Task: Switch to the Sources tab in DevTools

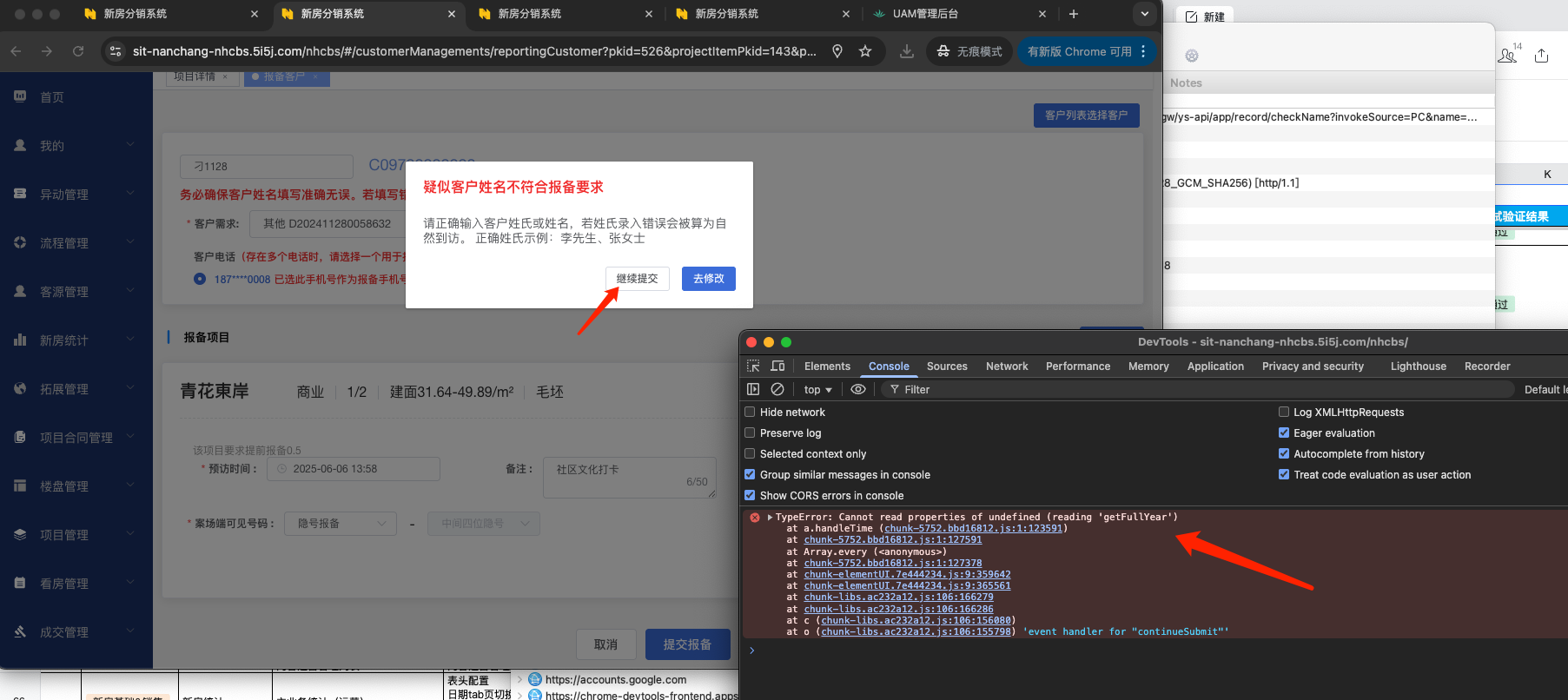Action: (x=947, y=367)
